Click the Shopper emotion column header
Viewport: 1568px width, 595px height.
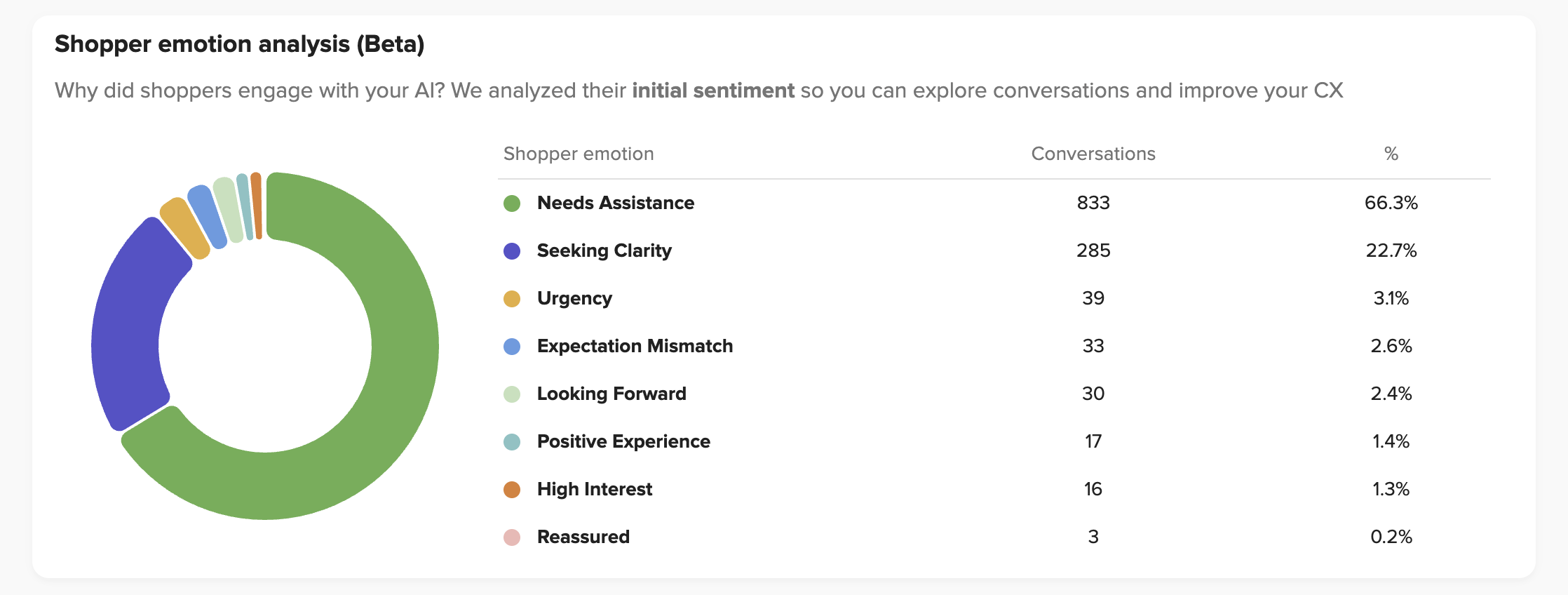(x=579, y=154)
